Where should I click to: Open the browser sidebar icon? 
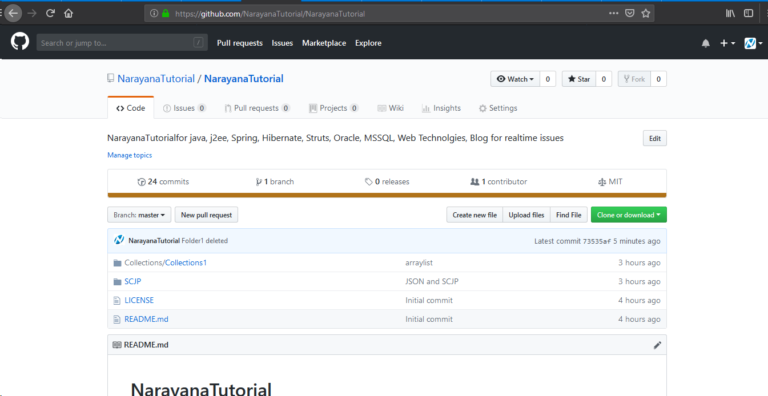click(748, 13)
